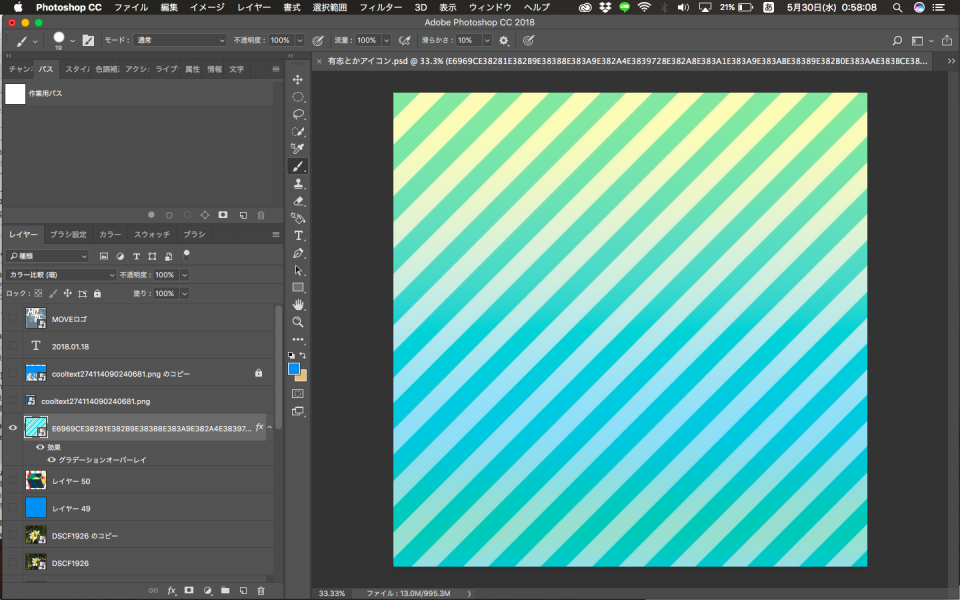The image size is (960, 600).
Task: Click the レイヤー 49 blue layer thumbnail
Action: click(x=36, y=508)
